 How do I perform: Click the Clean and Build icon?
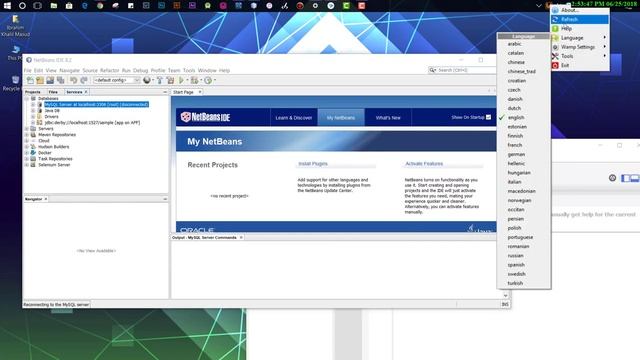tap(171, 80)
